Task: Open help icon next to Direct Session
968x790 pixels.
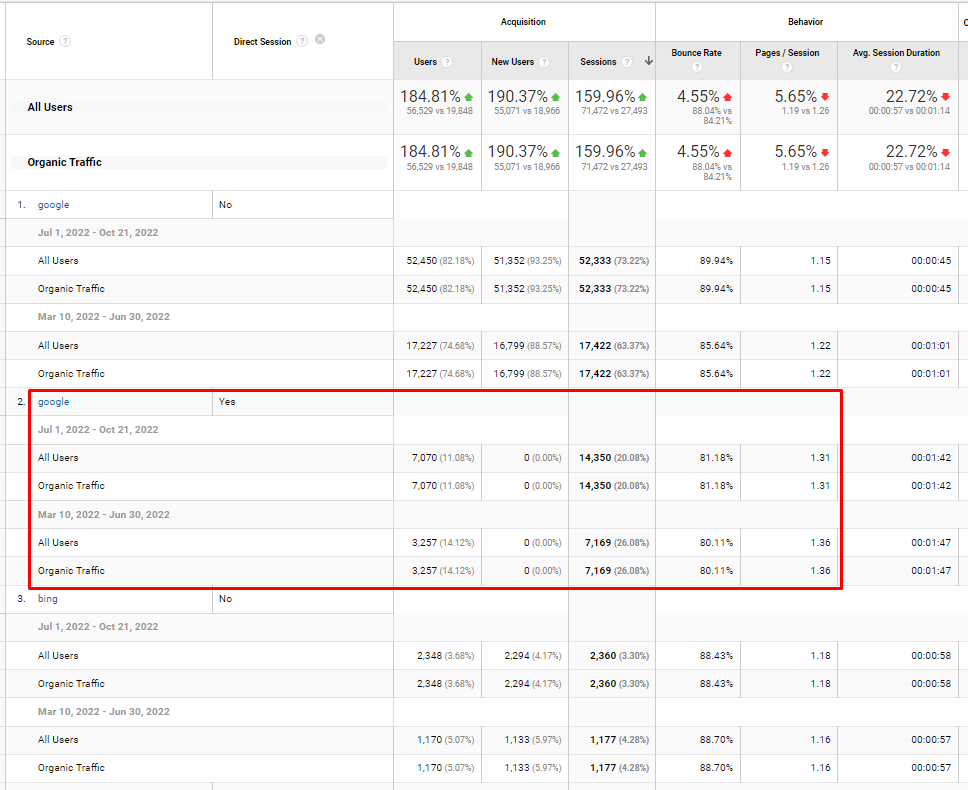Action: point(302,41)
